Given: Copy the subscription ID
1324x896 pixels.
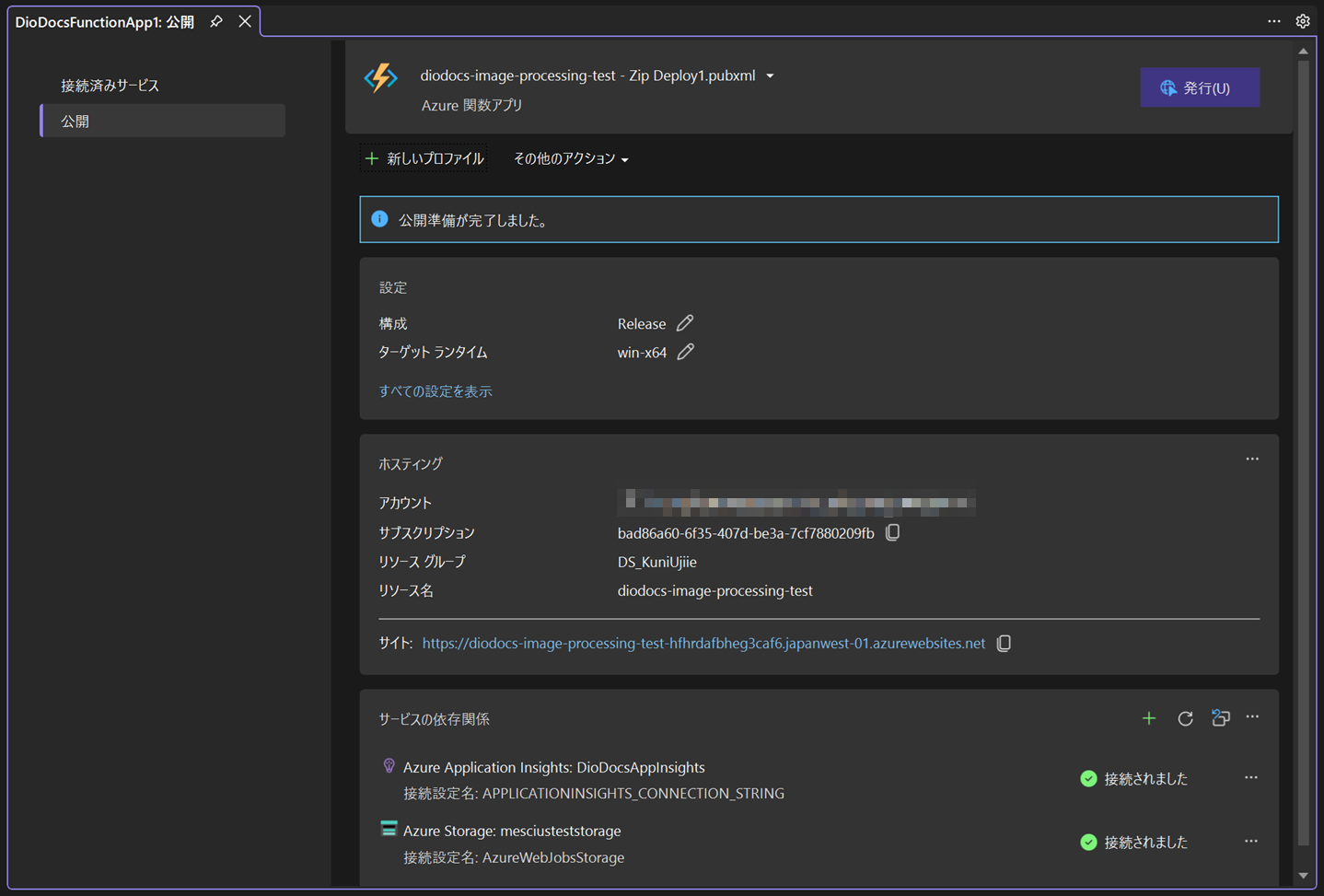Looking at the screenshot, I should 892,532.
